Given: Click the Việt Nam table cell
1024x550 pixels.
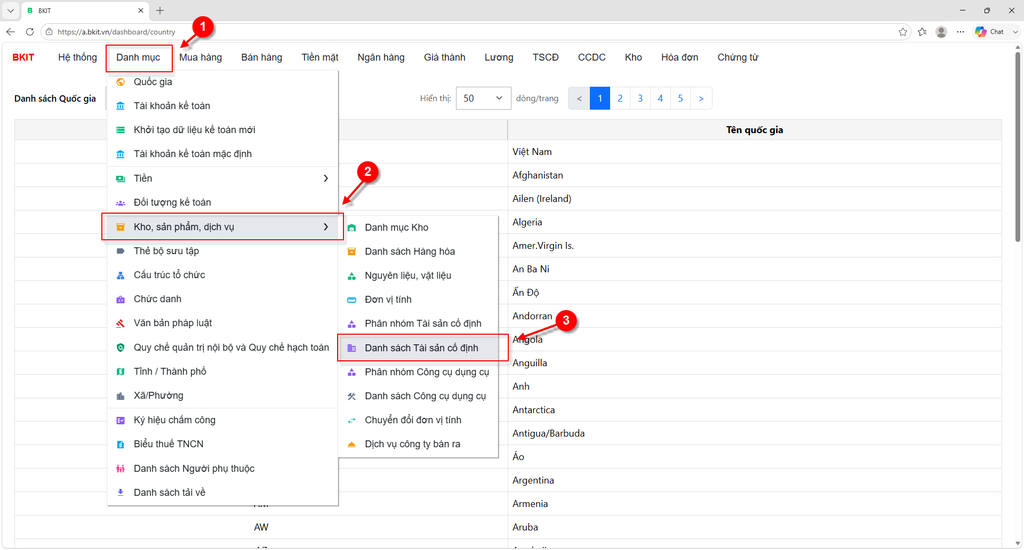Looking at the screenshot, I should [x=754, y=152].
